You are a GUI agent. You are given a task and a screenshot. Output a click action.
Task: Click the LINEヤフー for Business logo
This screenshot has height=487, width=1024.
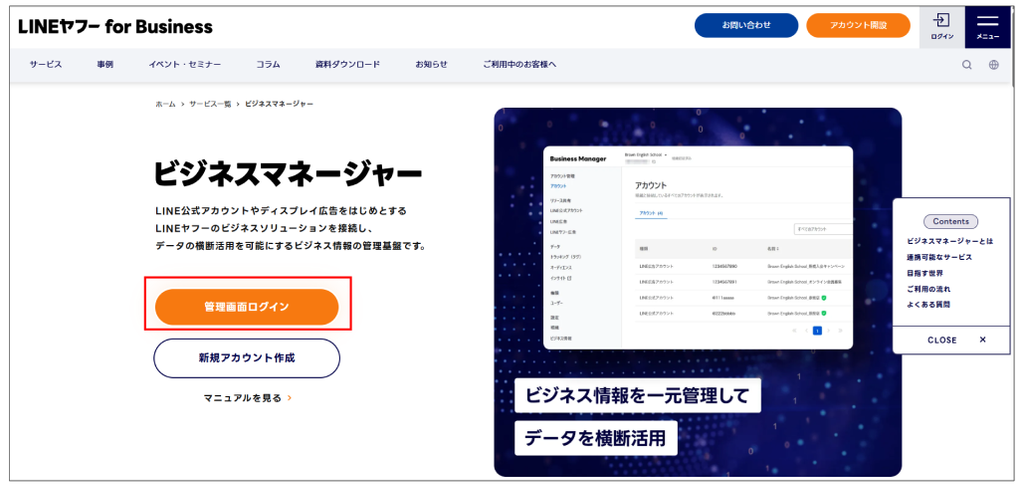click(116, 27)
